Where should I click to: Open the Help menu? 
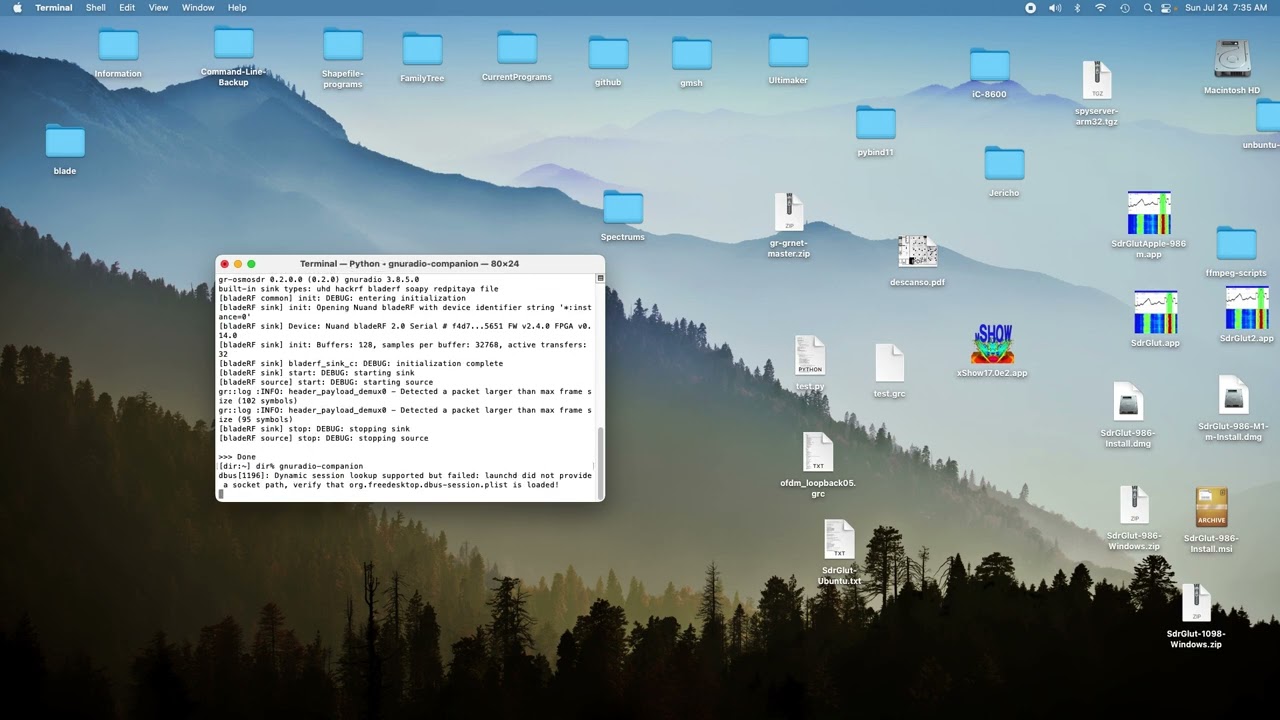click(237, 7)
